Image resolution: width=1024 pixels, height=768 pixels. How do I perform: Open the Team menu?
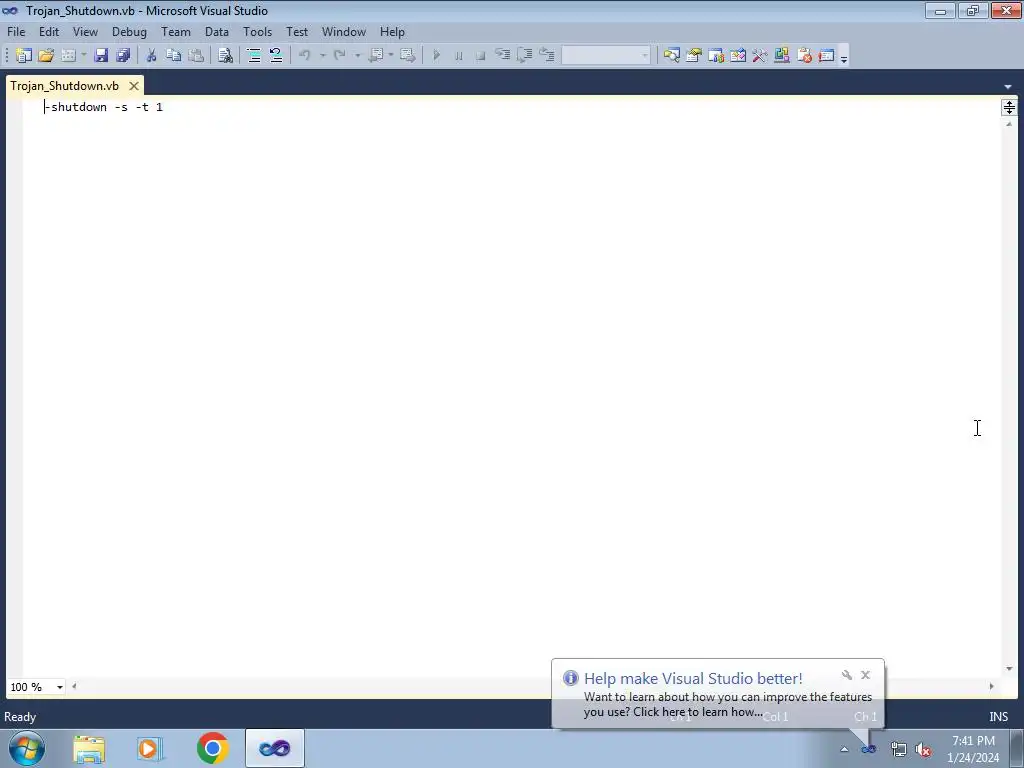(176, 31)
